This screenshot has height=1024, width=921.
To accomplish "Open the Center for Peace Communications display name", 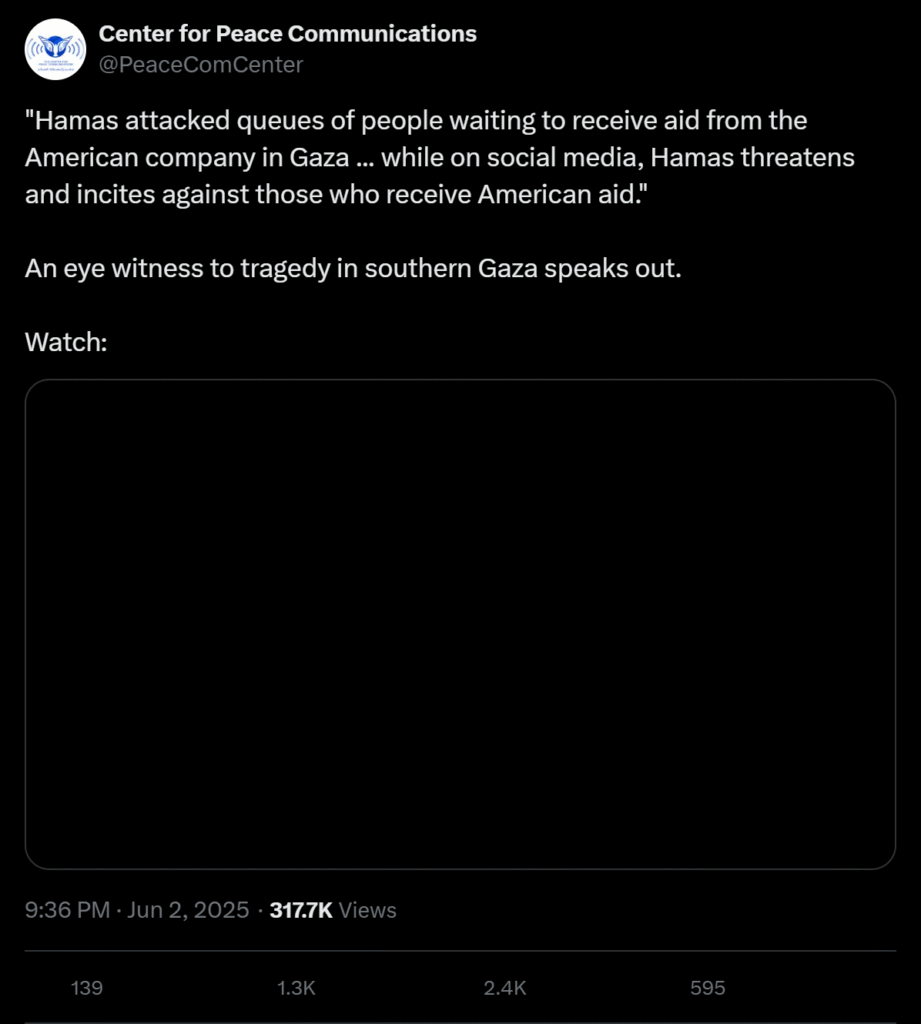I will coord(287,34).
